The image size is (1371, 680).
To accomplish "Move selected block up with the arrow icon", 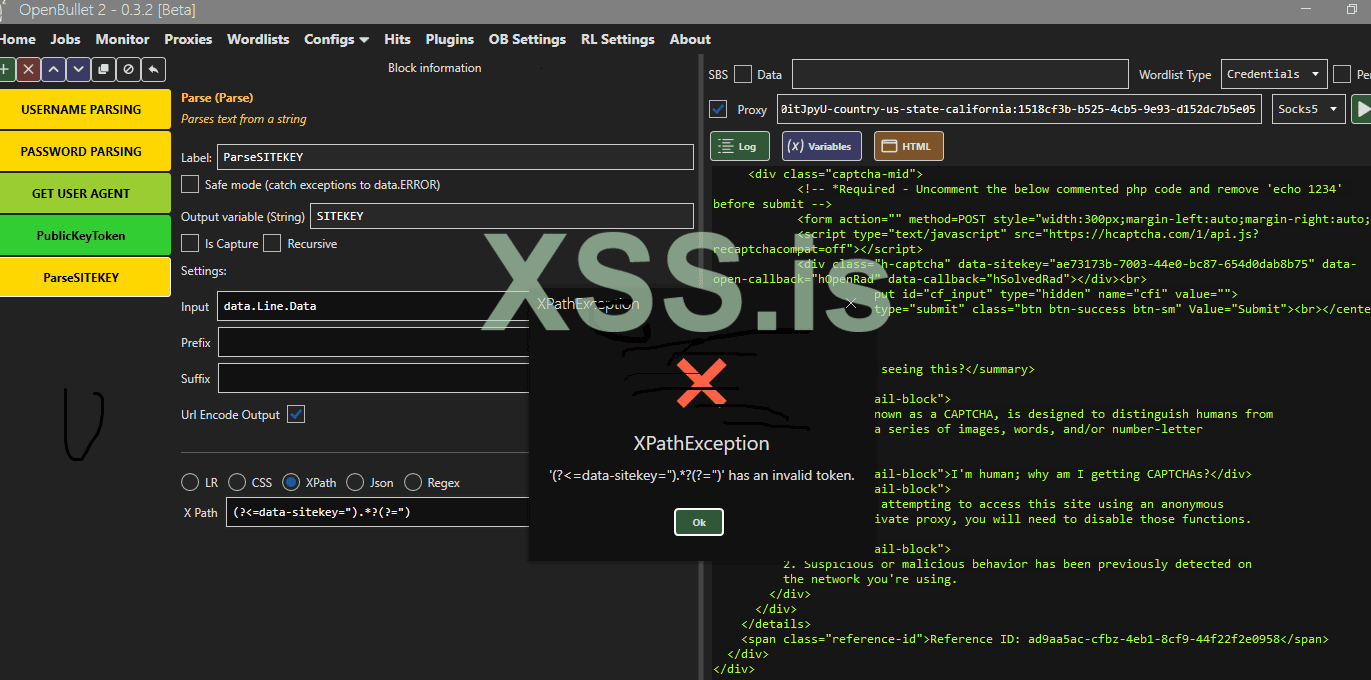I will 53,69.
